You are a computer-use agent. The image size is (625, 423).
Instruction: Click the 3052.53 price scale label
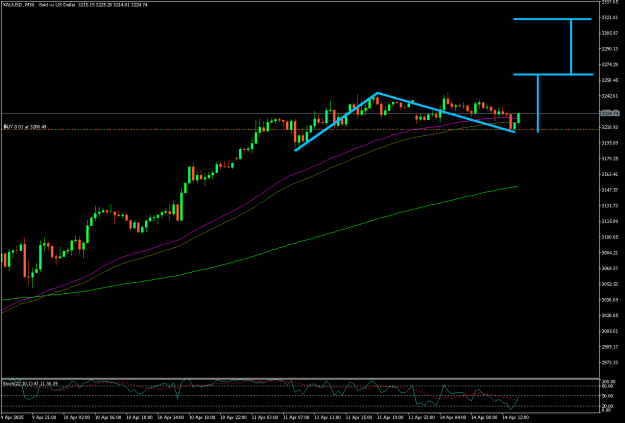pos(610,284)
